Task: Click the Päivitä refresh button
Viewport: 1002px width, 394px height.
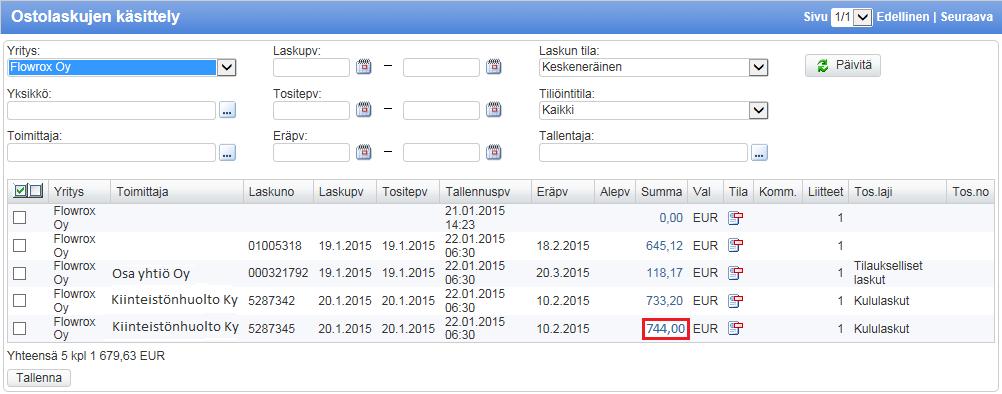Action: [843, 65]
